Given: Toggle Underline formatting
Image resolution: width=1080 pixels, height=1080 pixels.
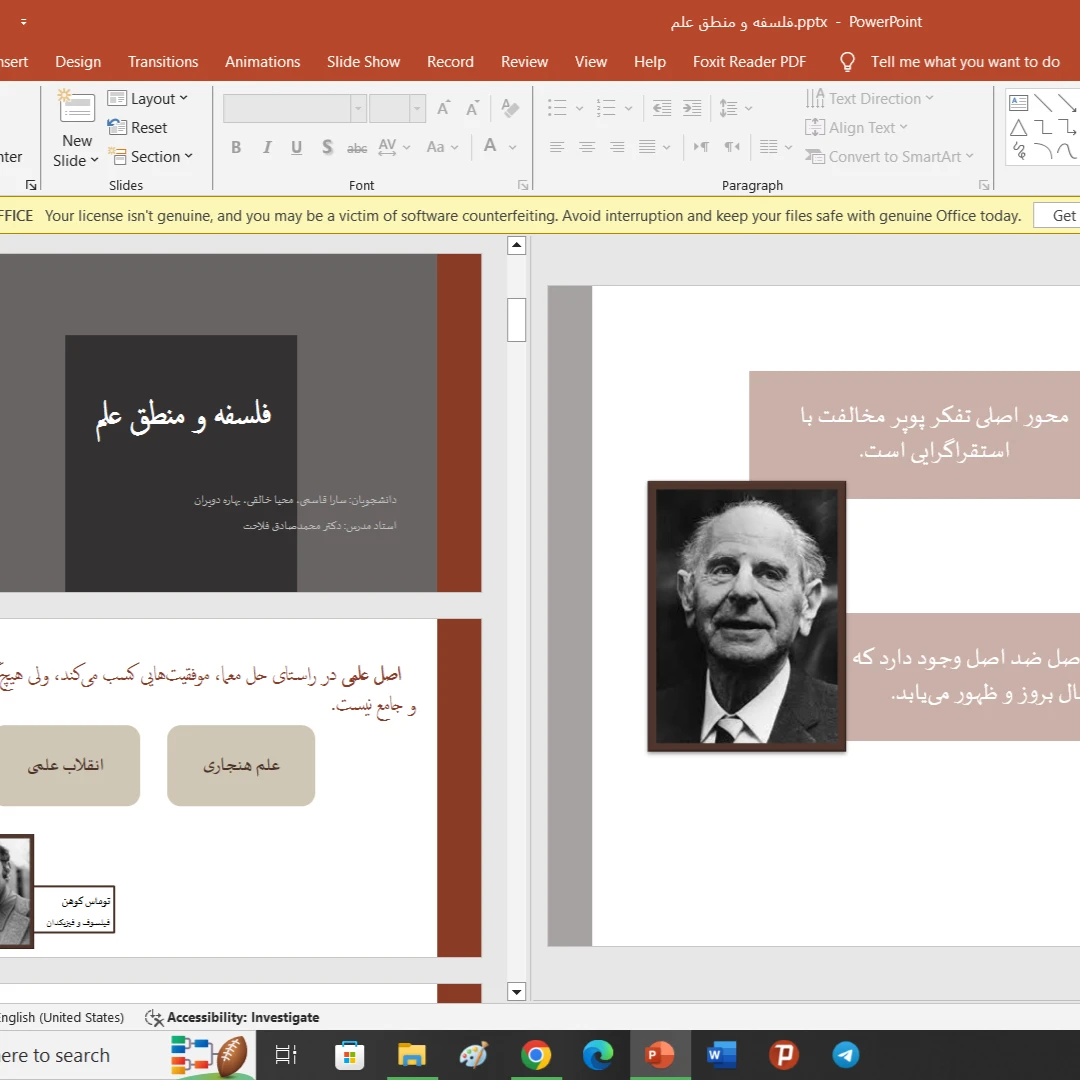Looking at the screenshot, I should tap(297, 148).
